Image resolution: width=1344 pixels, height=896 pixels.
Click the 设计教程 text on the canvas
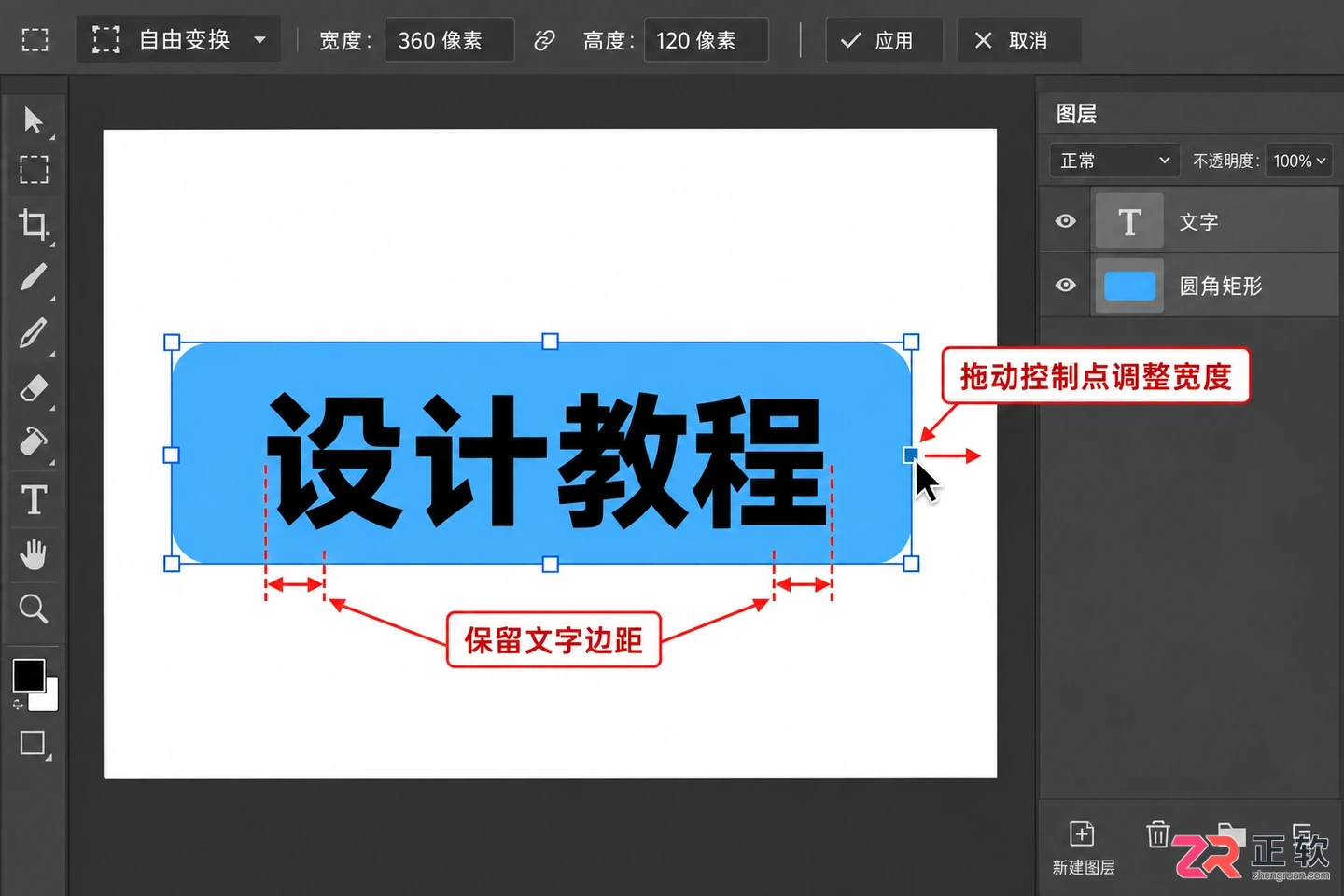point(547,461)
